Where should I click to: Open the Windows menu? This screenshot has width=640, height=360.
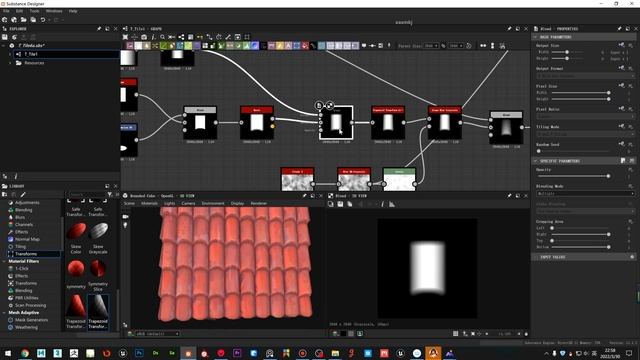click(54, 11)
